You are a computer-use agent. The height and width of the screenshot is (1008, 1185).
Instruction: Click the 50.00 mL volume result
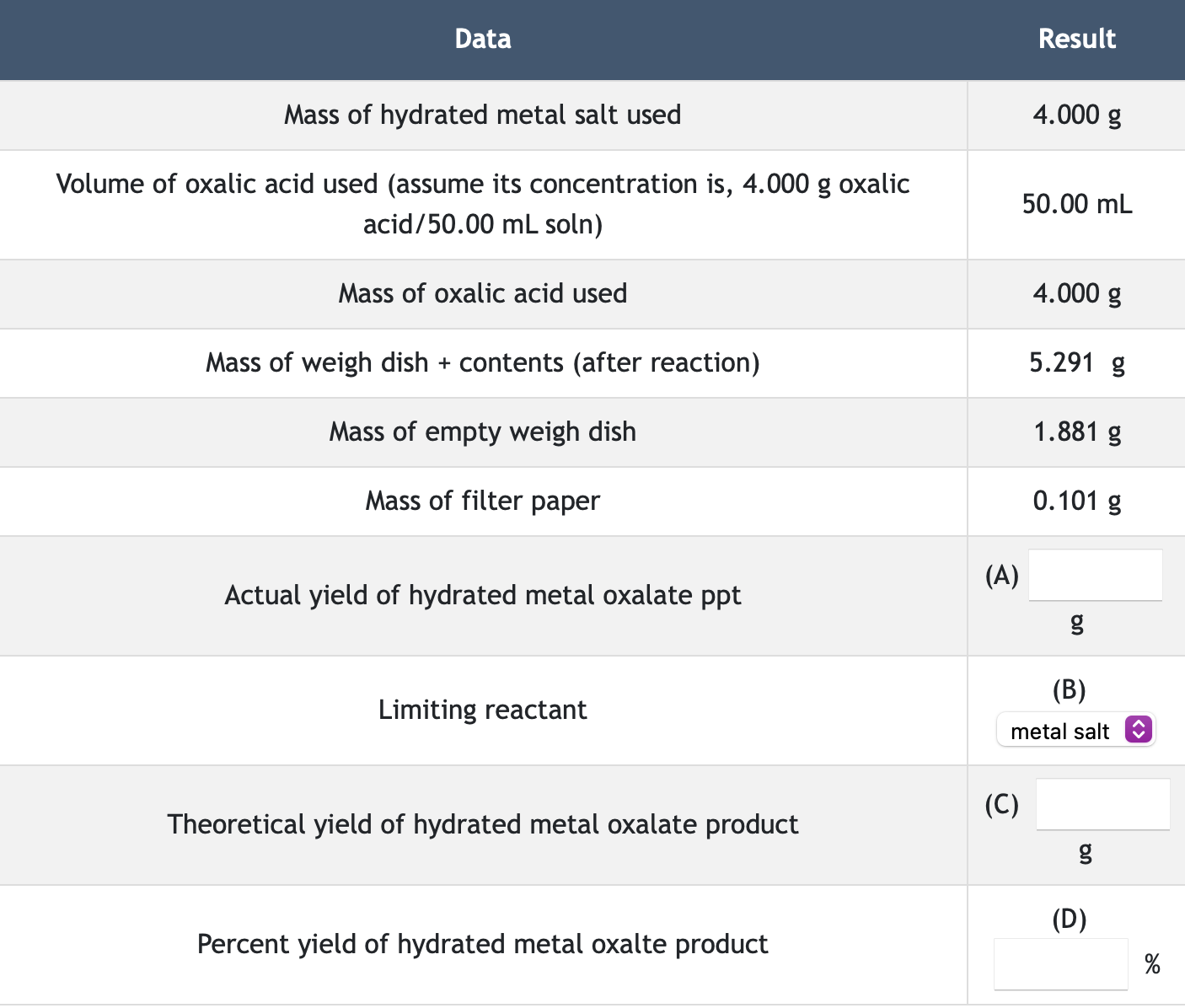click(x=1077, y=204)
